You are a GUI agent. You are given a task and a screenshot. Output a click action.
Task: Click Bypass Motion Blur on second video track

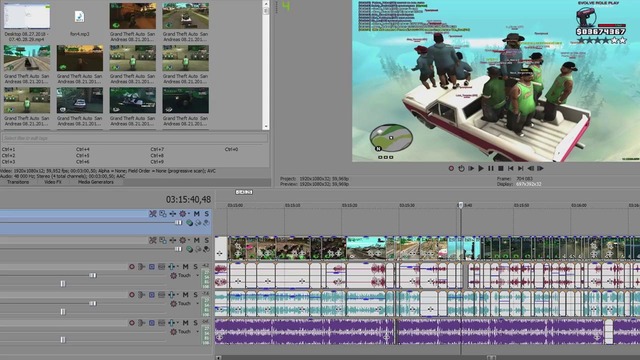point(153,240)
